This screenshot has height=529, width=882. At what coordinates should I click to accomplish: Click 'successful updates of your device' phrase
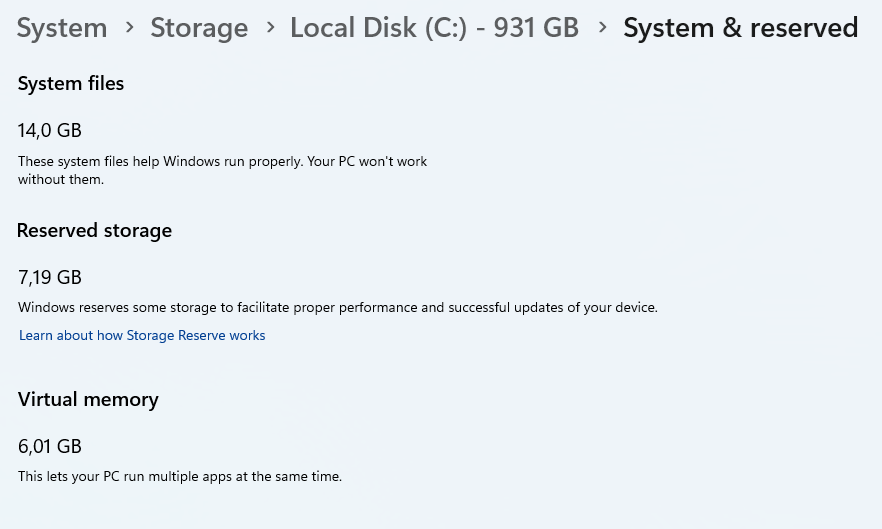[x=552, y=307]
